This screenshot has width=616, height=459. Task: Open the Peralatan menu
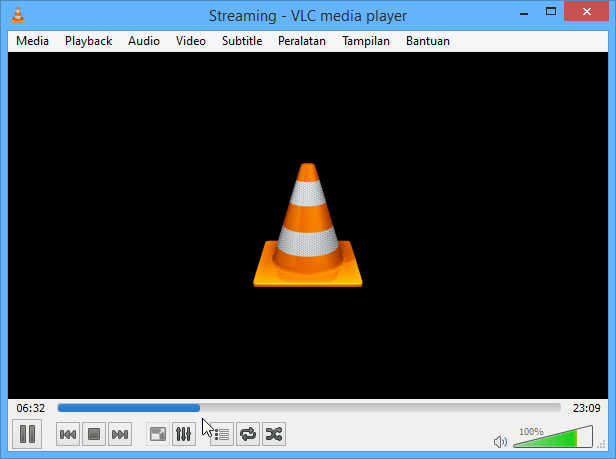pyautogui.click(x=302, y=41)
